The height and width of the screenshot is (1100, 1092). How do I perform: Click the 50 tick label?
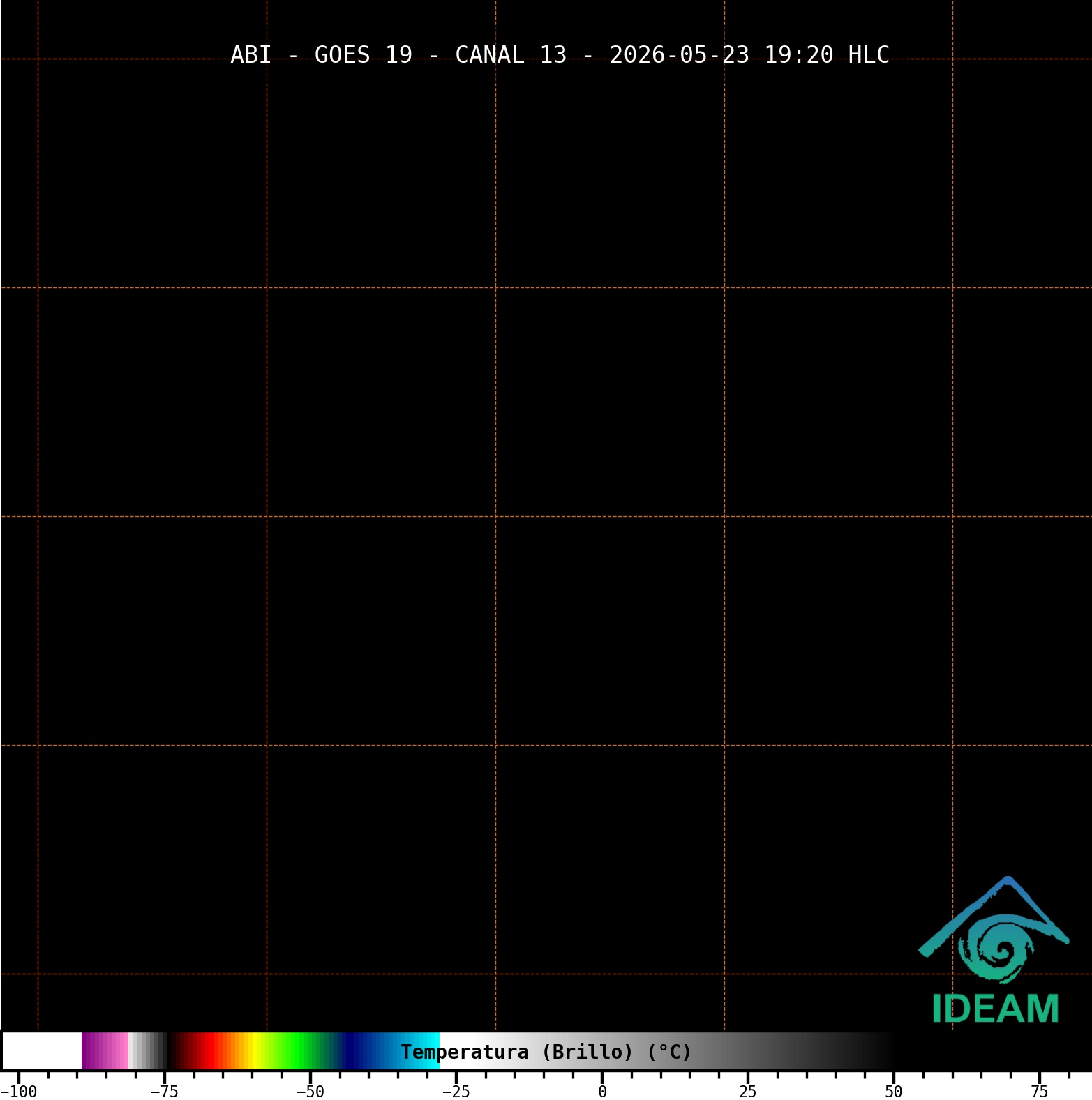(894, 1092)
